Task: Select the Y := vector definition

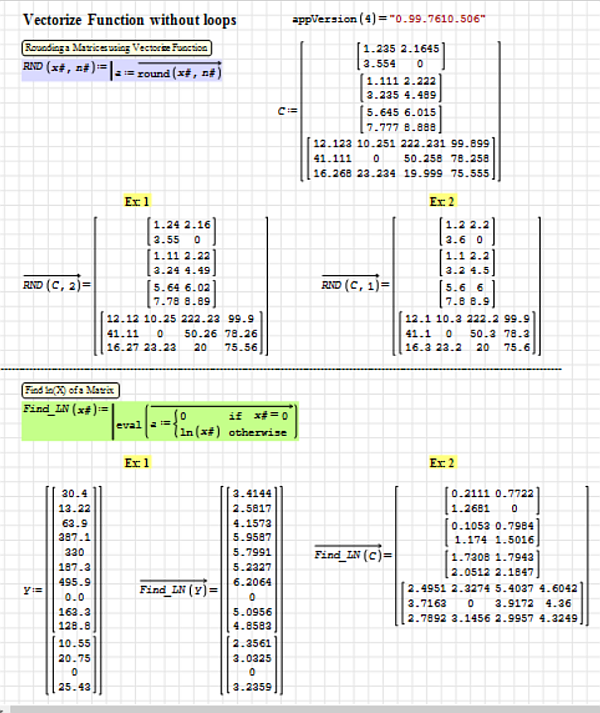Action: [x=28, y=590]
